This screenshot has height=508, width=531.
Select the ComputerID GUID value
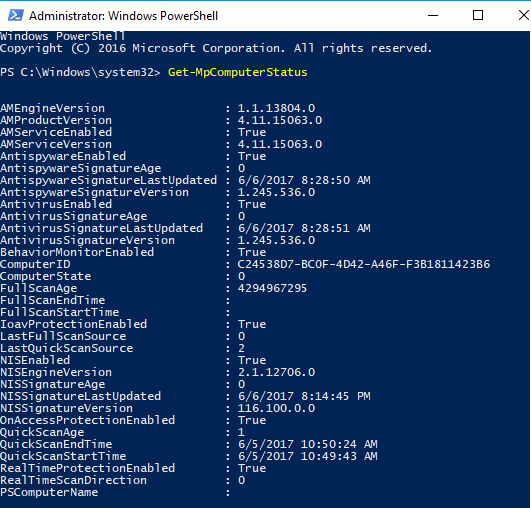click(363, 264)
